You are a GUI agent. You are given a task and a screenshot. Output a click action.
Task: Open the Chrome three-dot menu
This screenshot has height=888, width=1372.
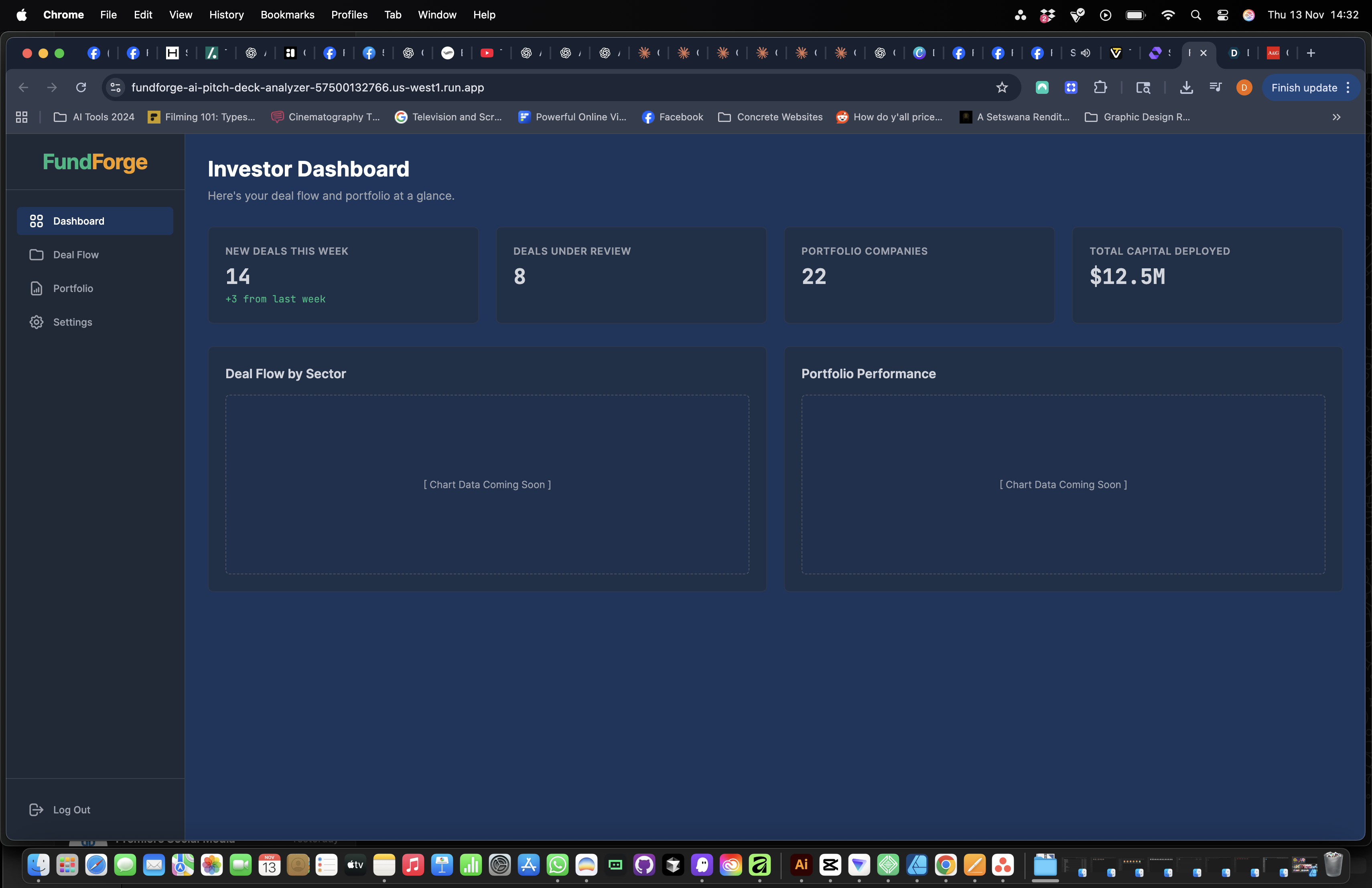coord(1348,87)
